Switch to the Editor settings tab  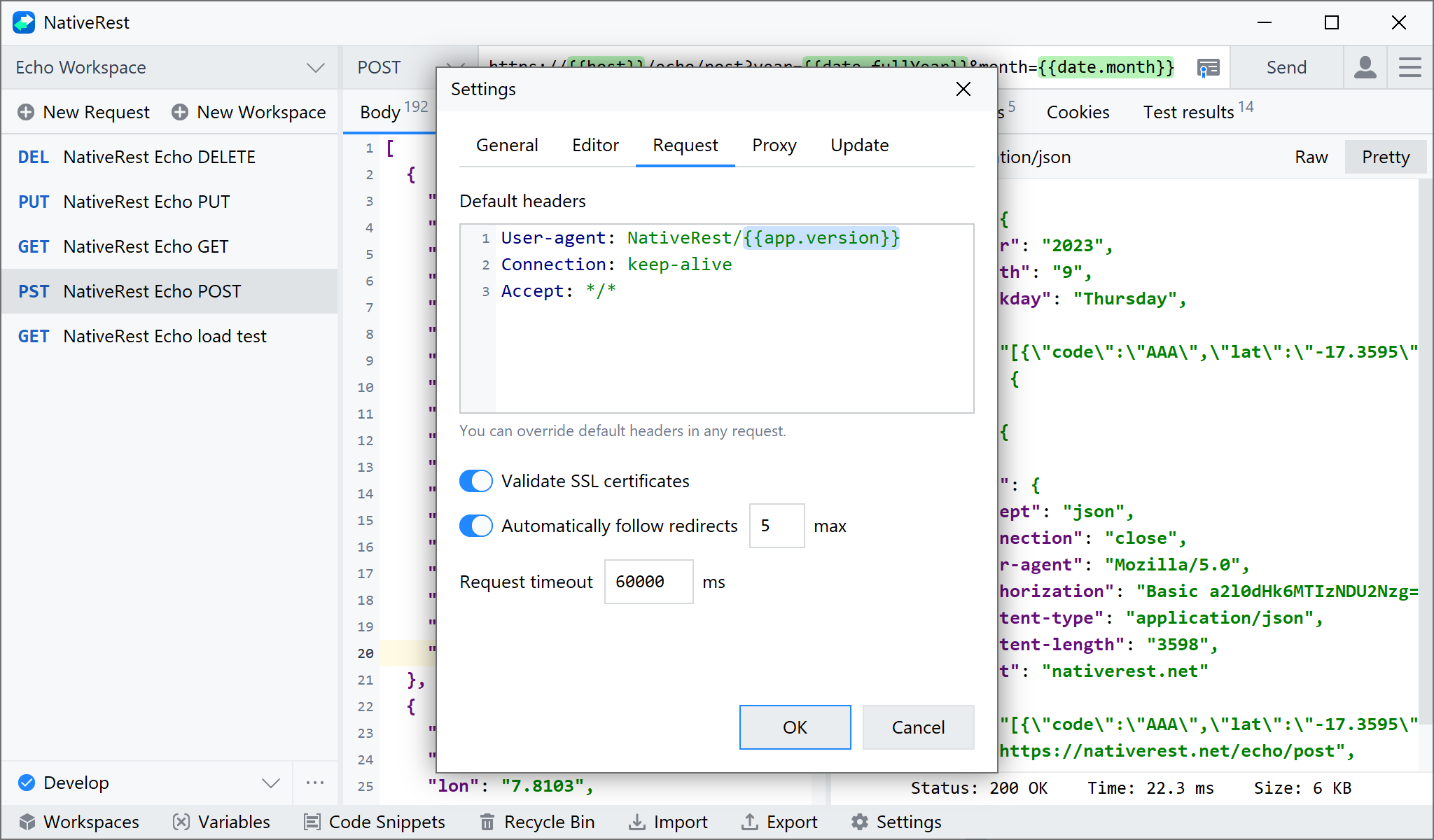pos(595,145)
